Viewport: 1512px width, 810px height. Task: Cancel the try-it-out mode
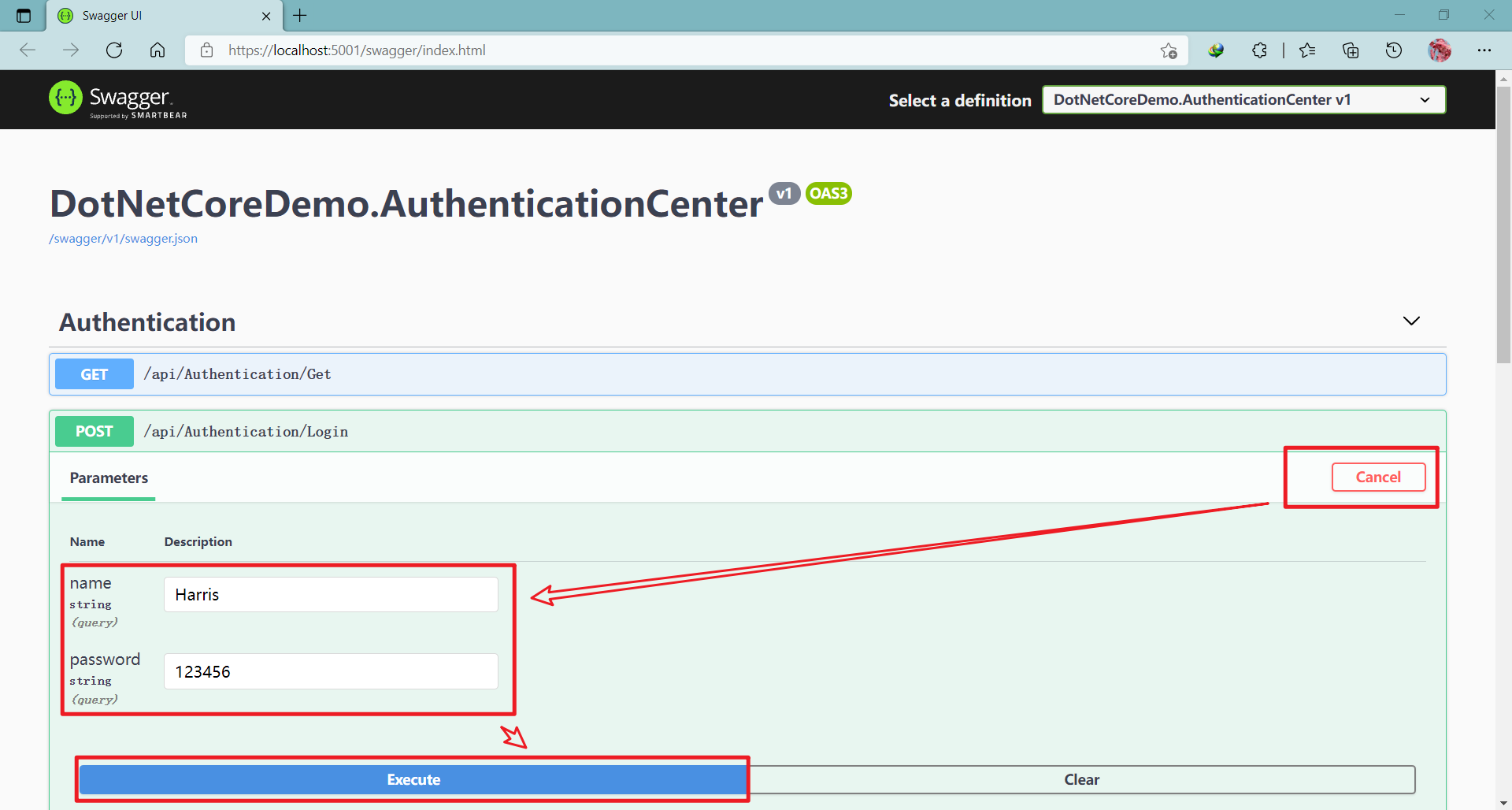click(x=1378, y=477)
